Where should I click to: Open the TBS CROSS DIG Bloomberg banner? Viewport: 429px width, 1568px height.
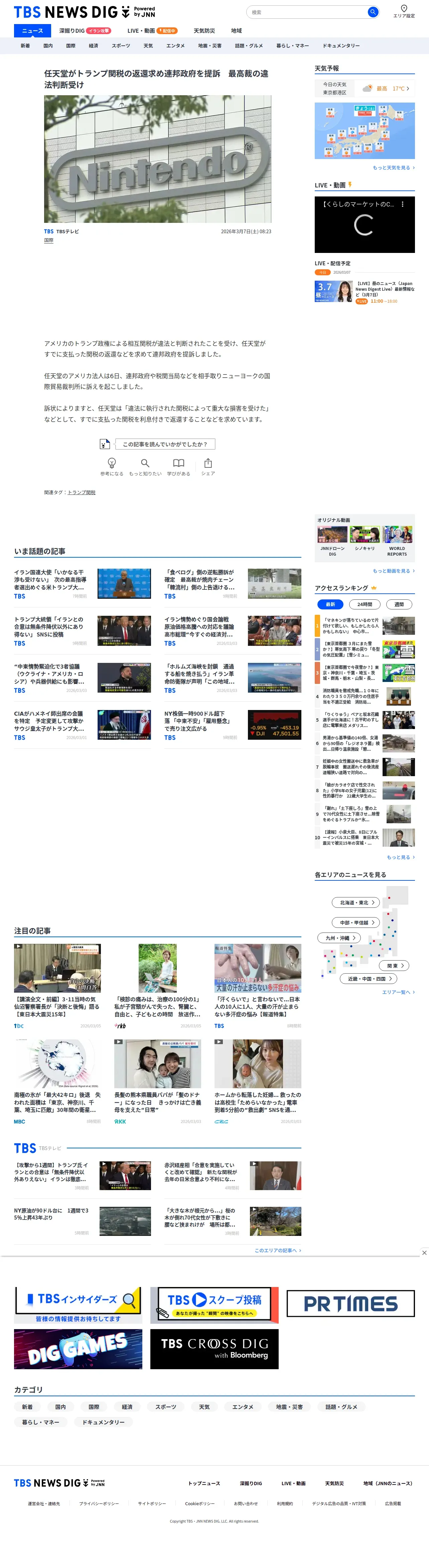pos(214,1349)
